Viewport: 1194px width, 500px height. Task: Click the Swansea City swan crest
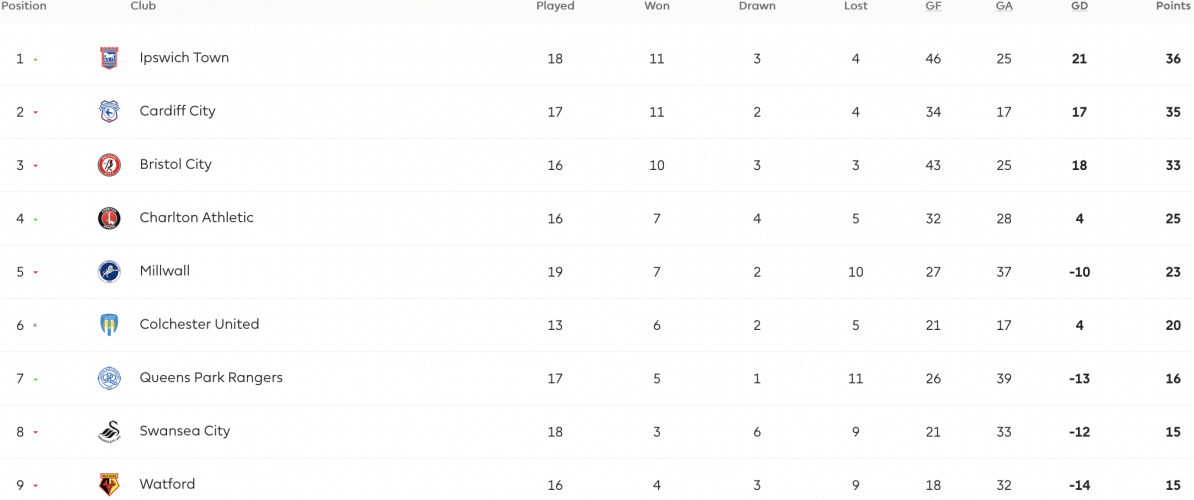coord(109,432)
